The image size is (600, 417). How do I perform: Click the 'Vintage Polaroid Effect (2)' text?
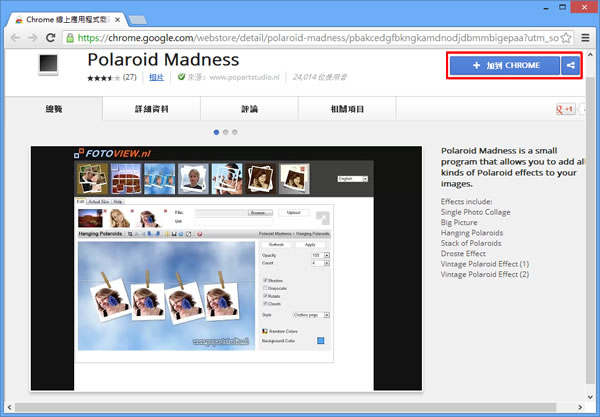[x=485, y=274]
